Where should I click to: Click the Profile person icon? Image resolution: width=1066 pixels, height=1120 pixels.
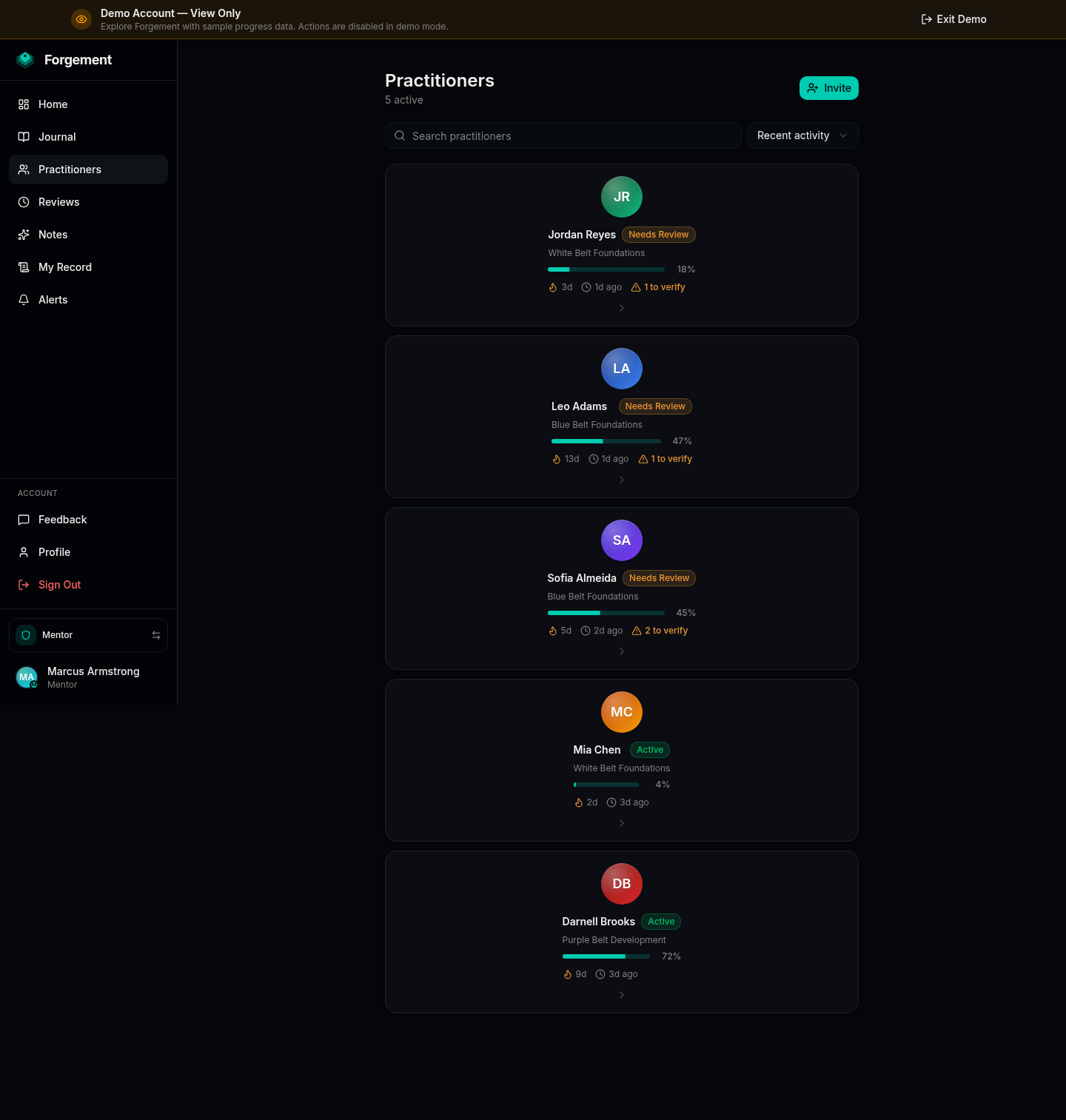point(24,552)
